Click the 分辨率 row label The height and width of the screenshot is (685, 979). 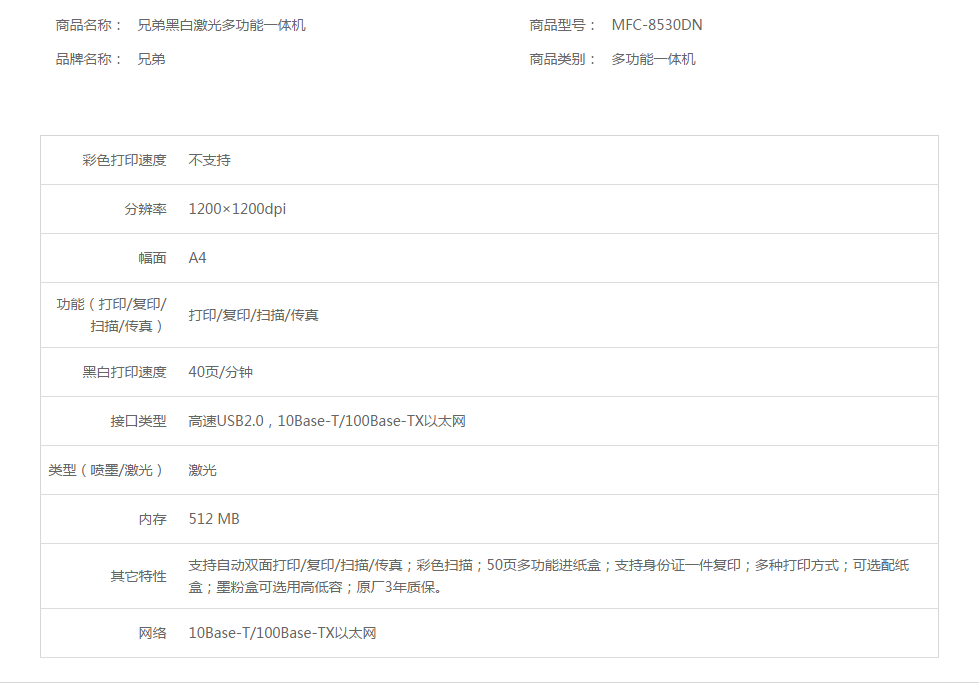pos(145,209)
